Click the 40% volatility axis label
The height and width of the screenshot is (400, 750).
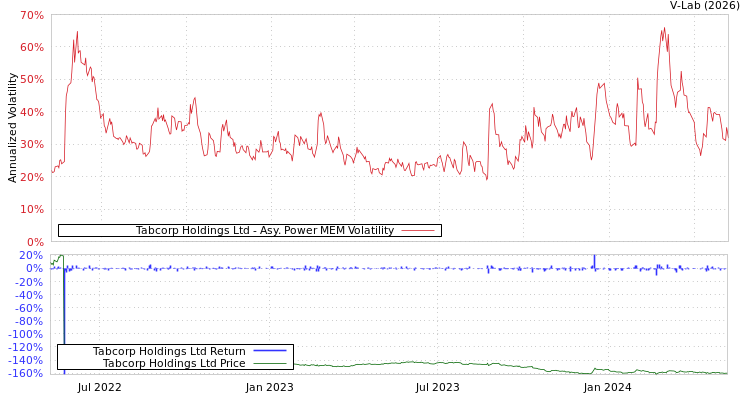coord(32,113)
